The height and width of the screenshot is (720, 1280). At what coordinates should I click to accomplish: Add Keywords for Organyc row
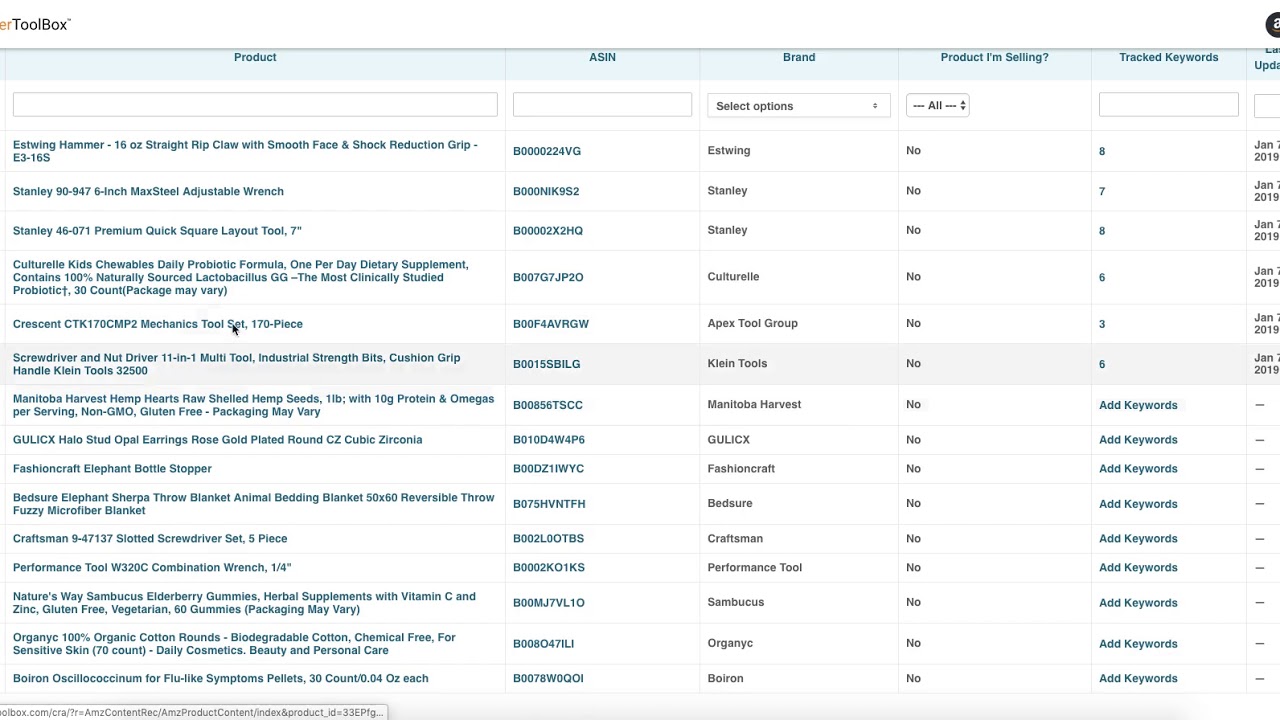pyautogui.click(x=1138, y=644)
